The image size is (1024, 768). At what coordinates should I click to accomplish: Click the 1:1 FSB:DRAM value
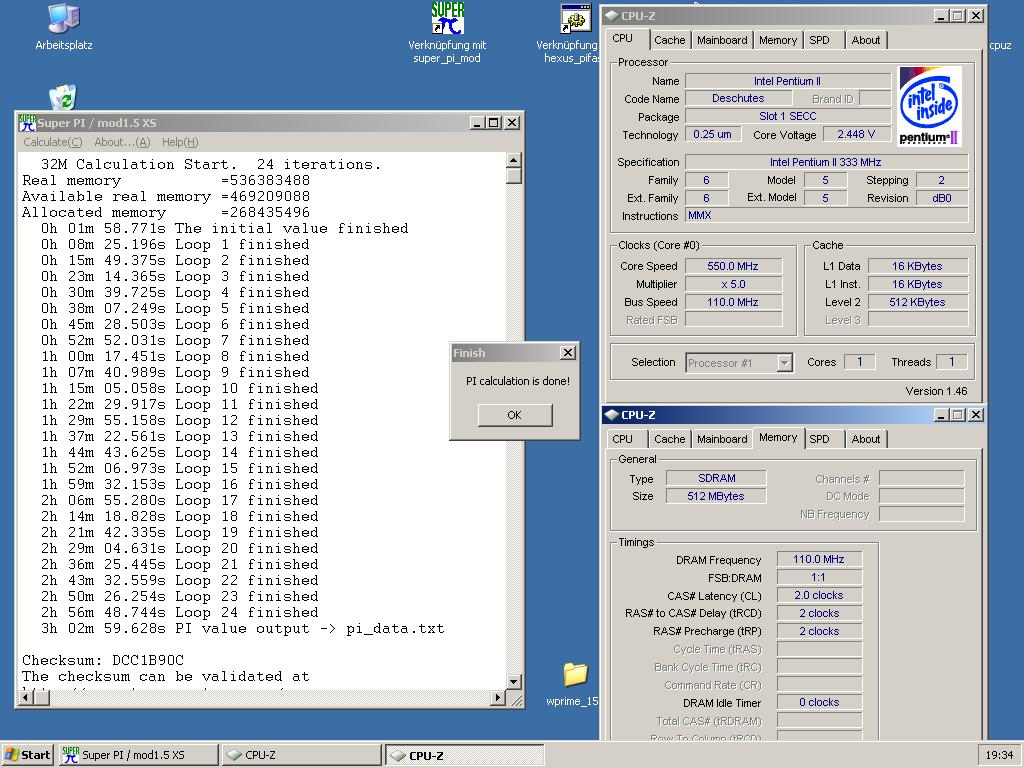tap(819, 577)
